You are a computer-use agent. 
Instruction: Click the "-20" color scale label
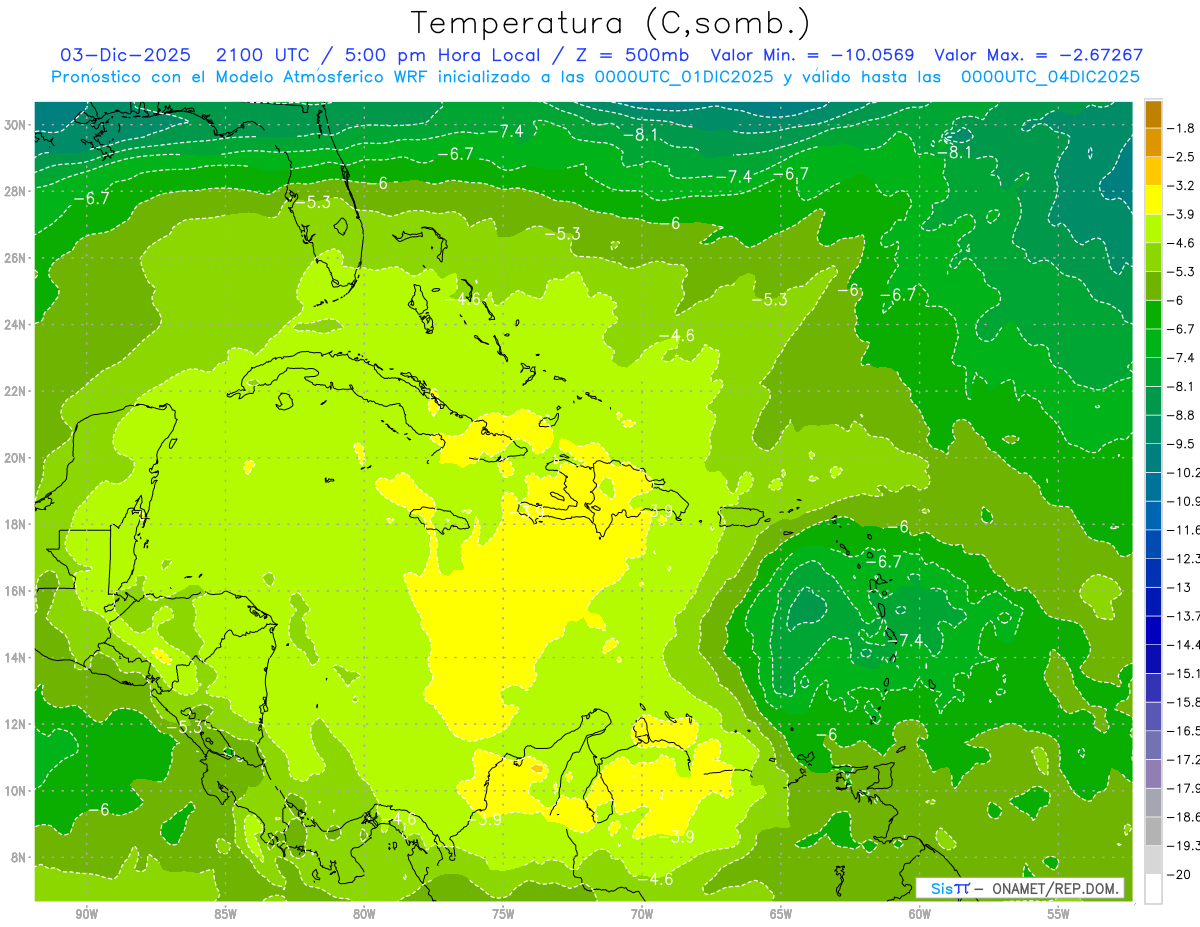(x=1177, y=873)
